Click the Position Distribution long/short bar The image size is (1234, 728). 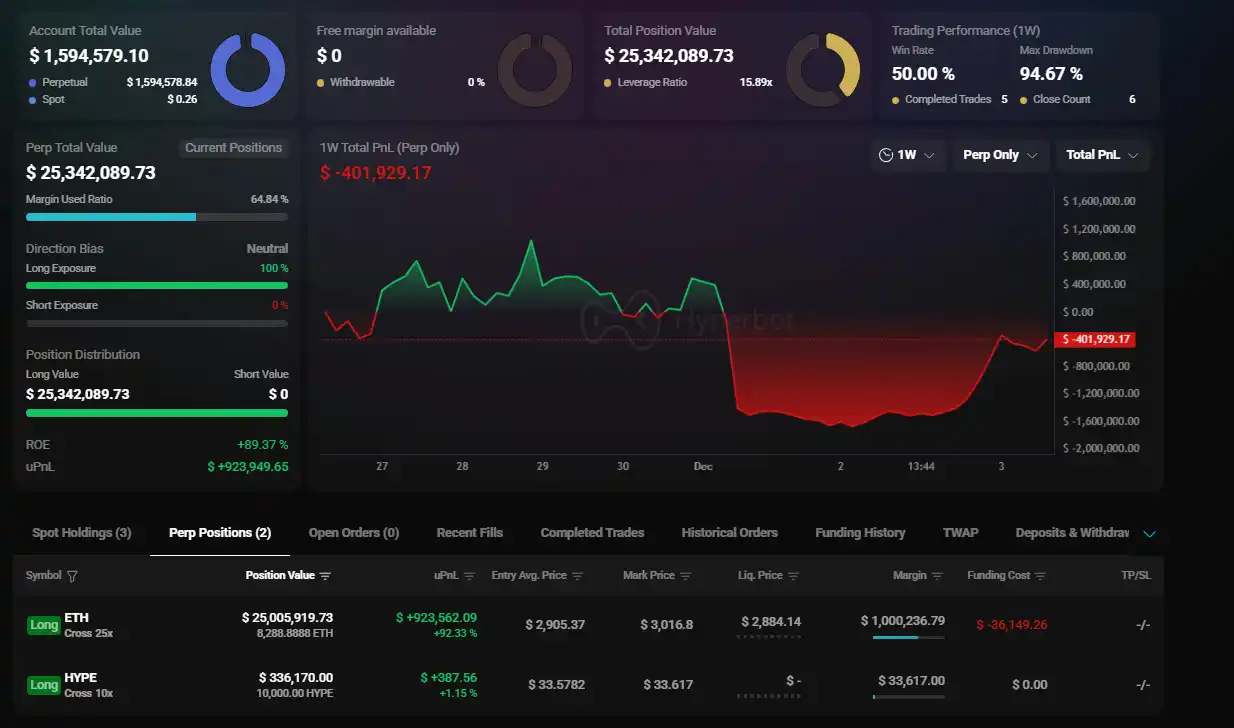(x=157, y=413)
